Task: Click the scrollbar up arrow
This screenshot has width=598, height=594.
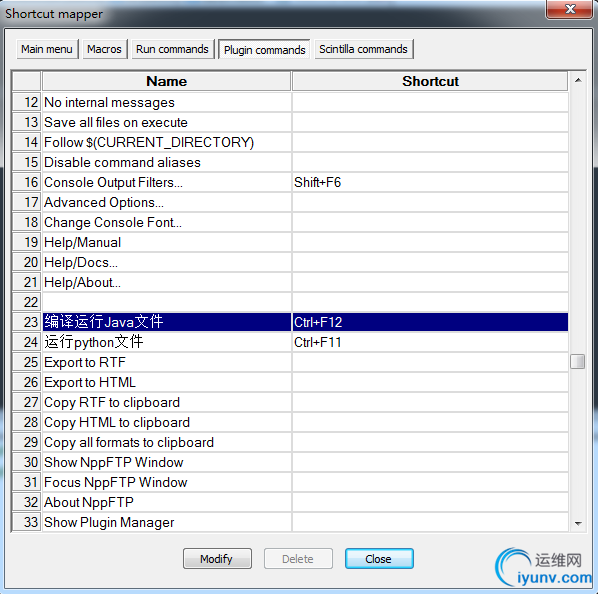Action: coord(578,80)
